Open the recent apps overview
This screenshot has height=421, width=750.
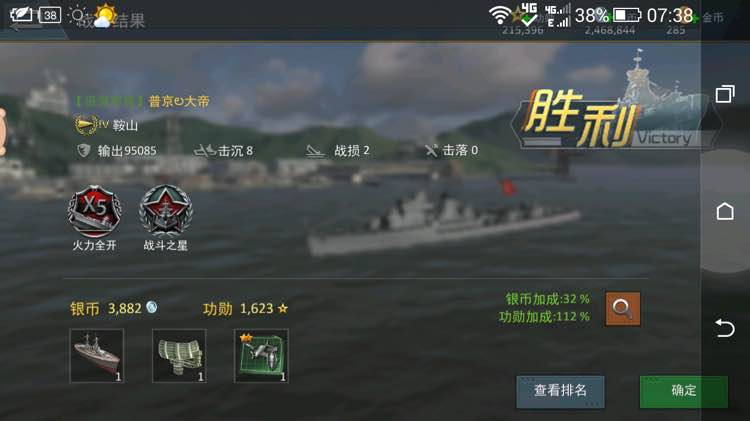(x=725, y=94)
